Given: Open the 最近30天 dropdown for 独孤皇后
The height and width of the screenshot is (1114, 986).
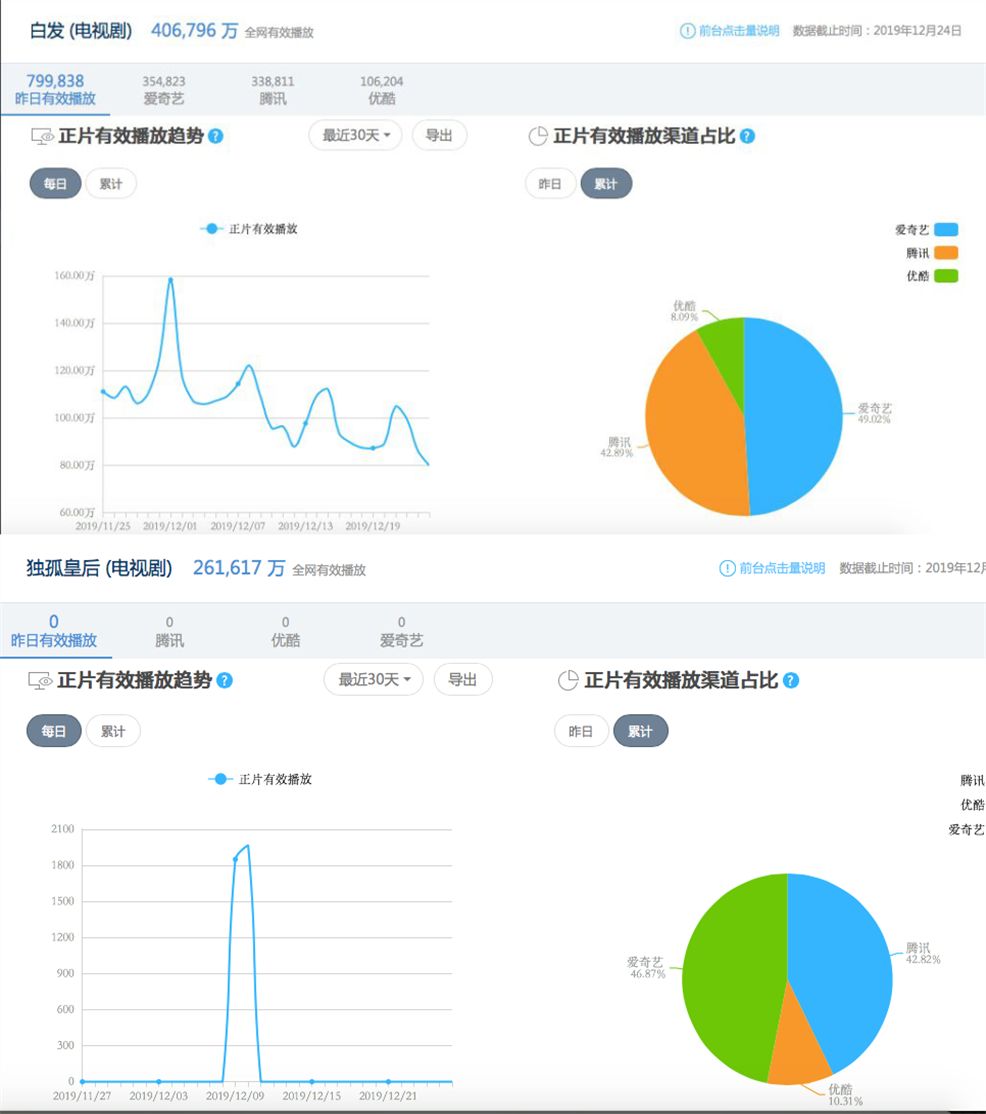Looking at the screenshot, I should click(x=372, y=679).
